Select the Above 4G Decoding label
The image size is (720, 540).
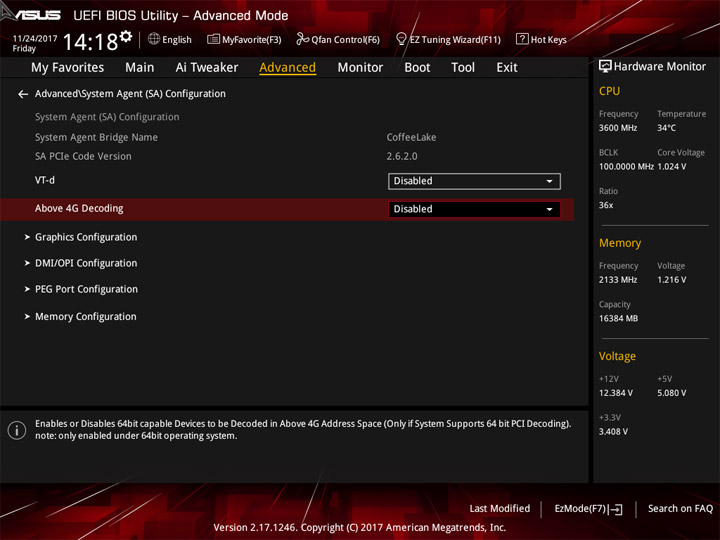(x=79, y=208)
